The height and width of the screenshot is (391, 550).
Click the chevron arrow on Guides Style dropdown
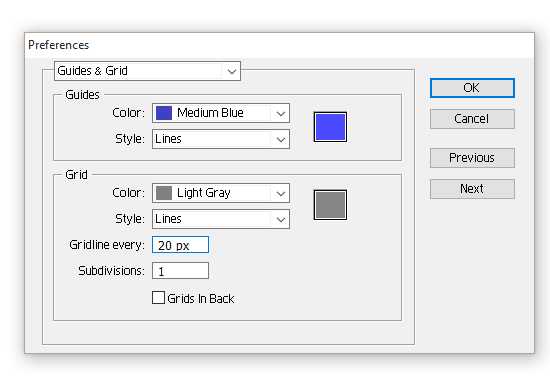click(x=281, y=140)
